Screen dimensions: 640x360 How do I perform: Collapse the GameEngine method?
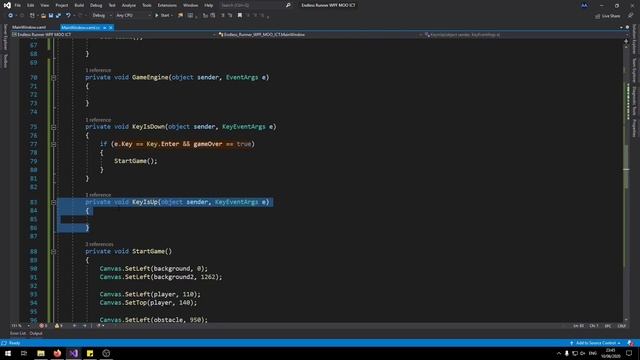[x=53, y=77]
